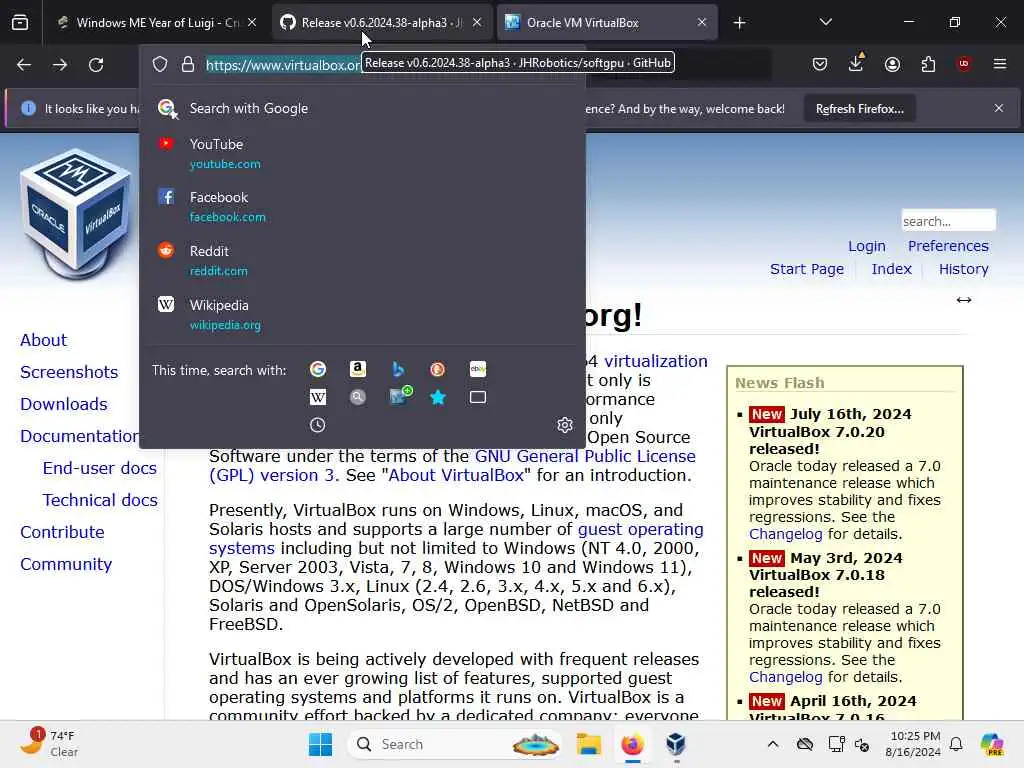Close the Windows ME Year of Luigi tab
This screenshot has height=768, width=1024.
pos(252,22)
